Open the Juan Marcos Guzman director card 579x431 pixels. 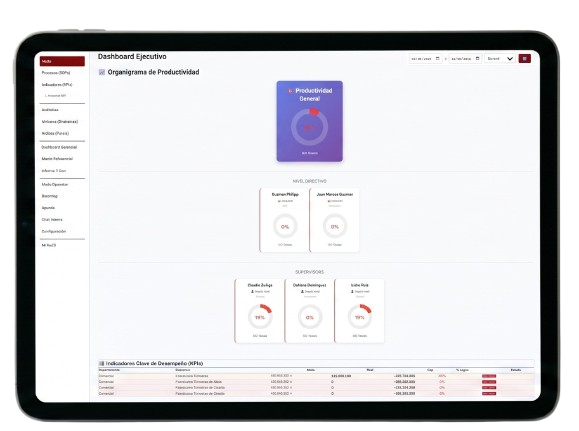[335, 220]
